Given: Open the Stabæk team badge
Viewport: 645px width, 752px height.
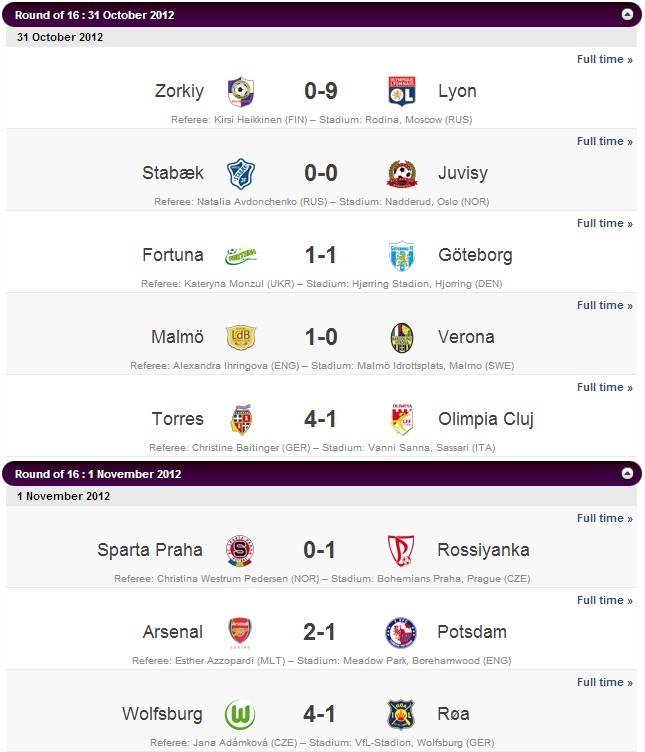Looking at the screenshot, I should tap(240, 173).
